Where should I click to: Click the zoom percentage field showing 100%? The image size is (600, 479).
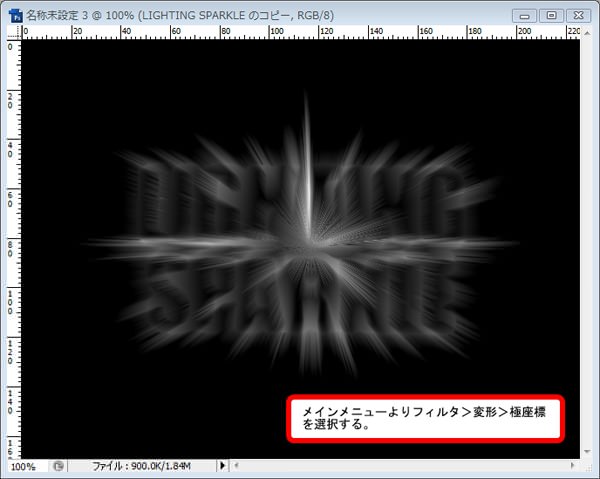click(x=24, y=466)
